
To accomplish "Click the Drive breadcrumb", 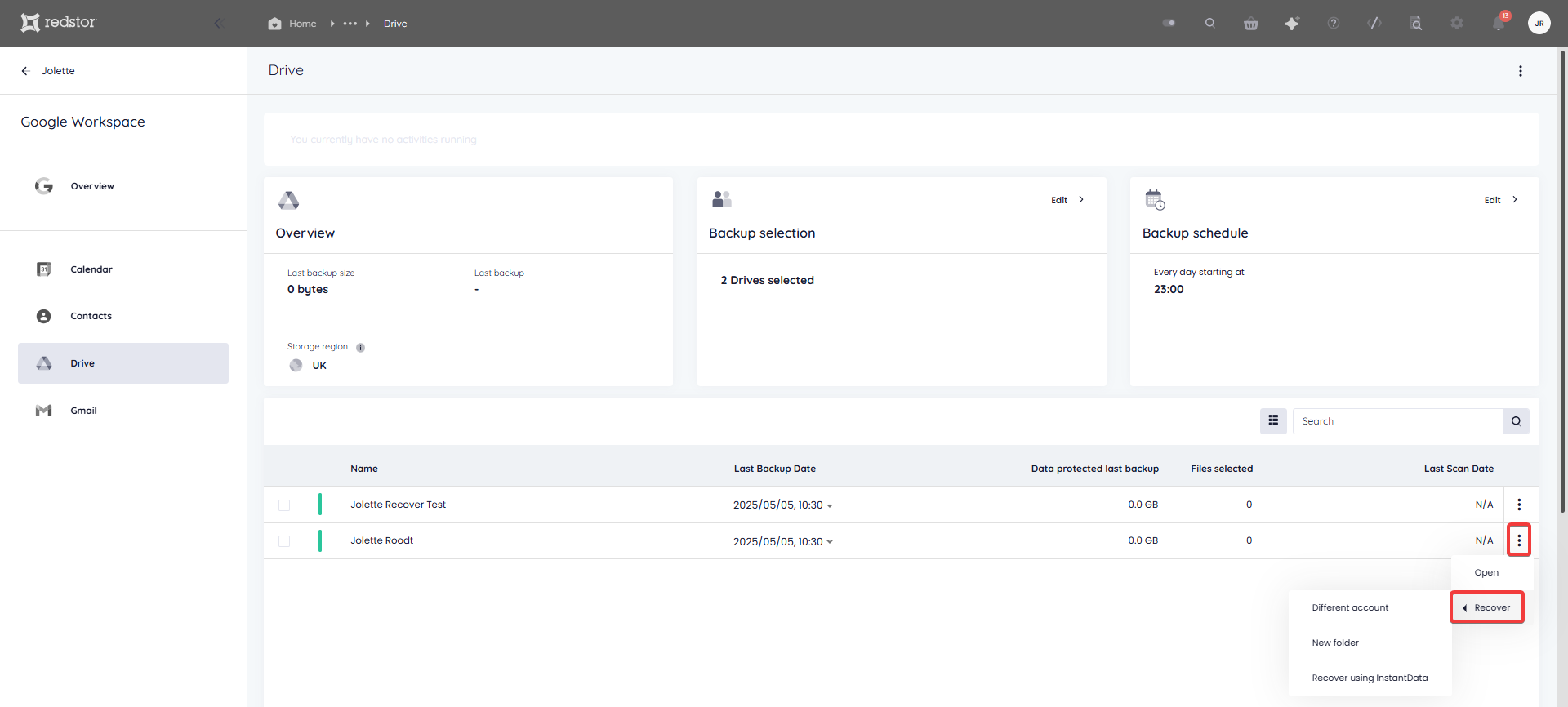I will [x=395, y=24].
